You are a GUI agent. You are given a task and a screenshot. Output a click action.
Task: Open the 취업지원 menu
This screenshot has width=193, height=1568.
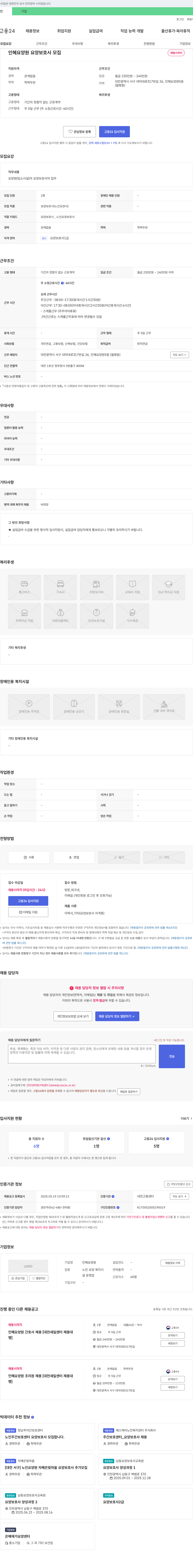point(64,31)
